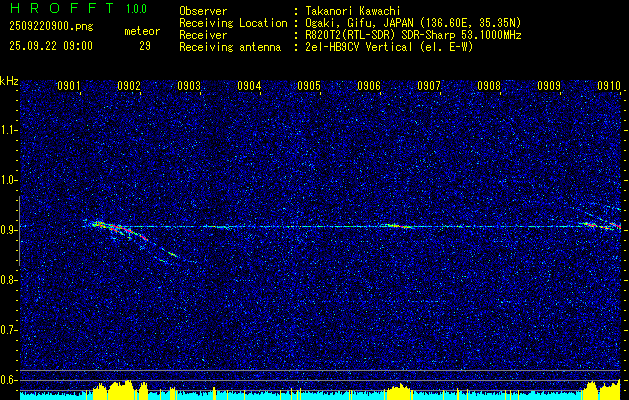Image resolution: width=629 pixels, height=400 pixels.
Task: Click the 0909 time marker
Action: [x=548, y=86]
